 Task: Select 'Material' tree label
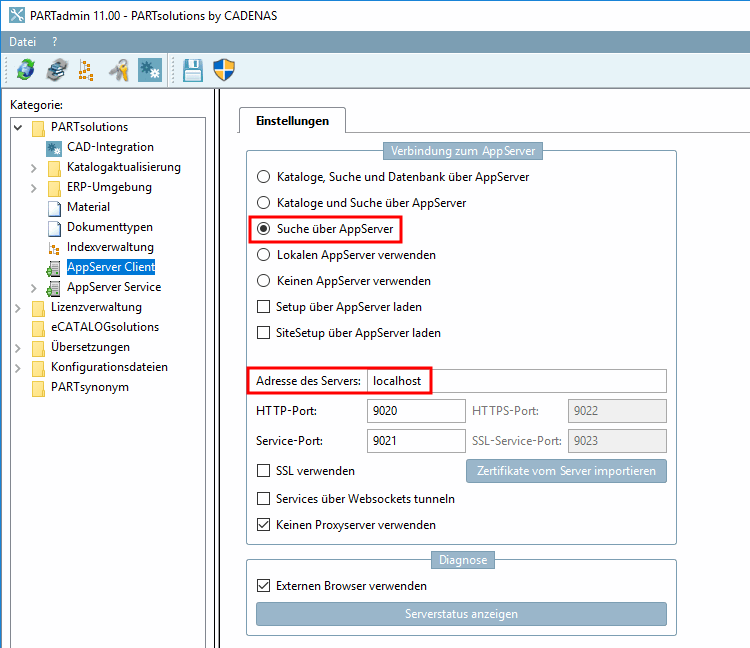[x=88, y=207]
